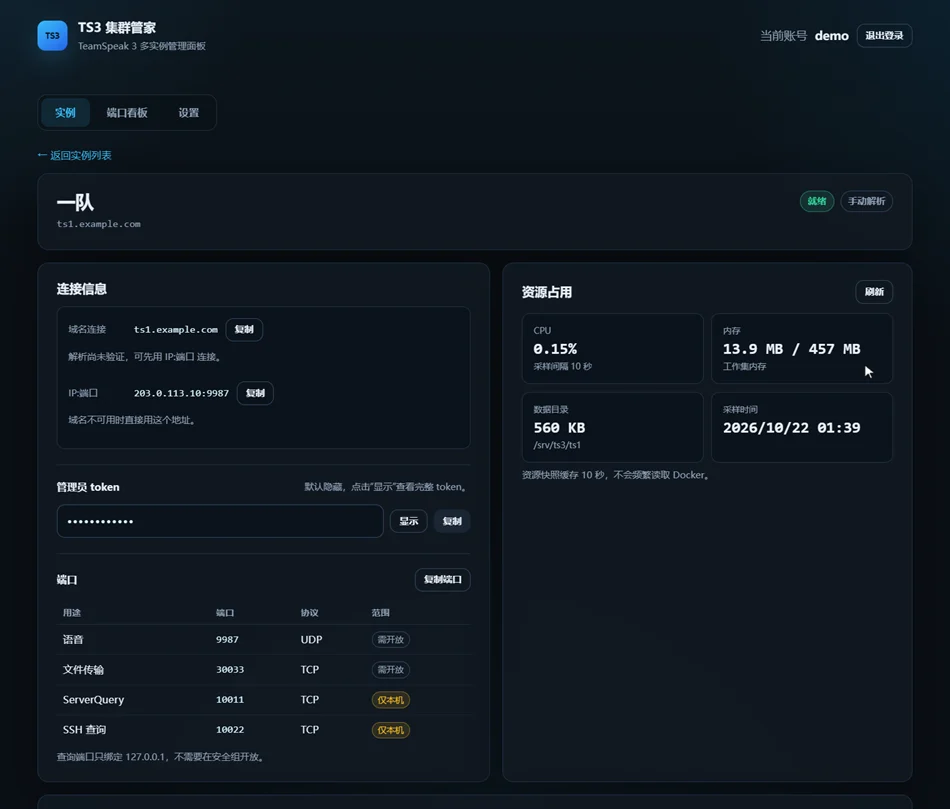Click the 语音 port row label
This screenshot has width=950, height=809.
(x=73, y=639)
